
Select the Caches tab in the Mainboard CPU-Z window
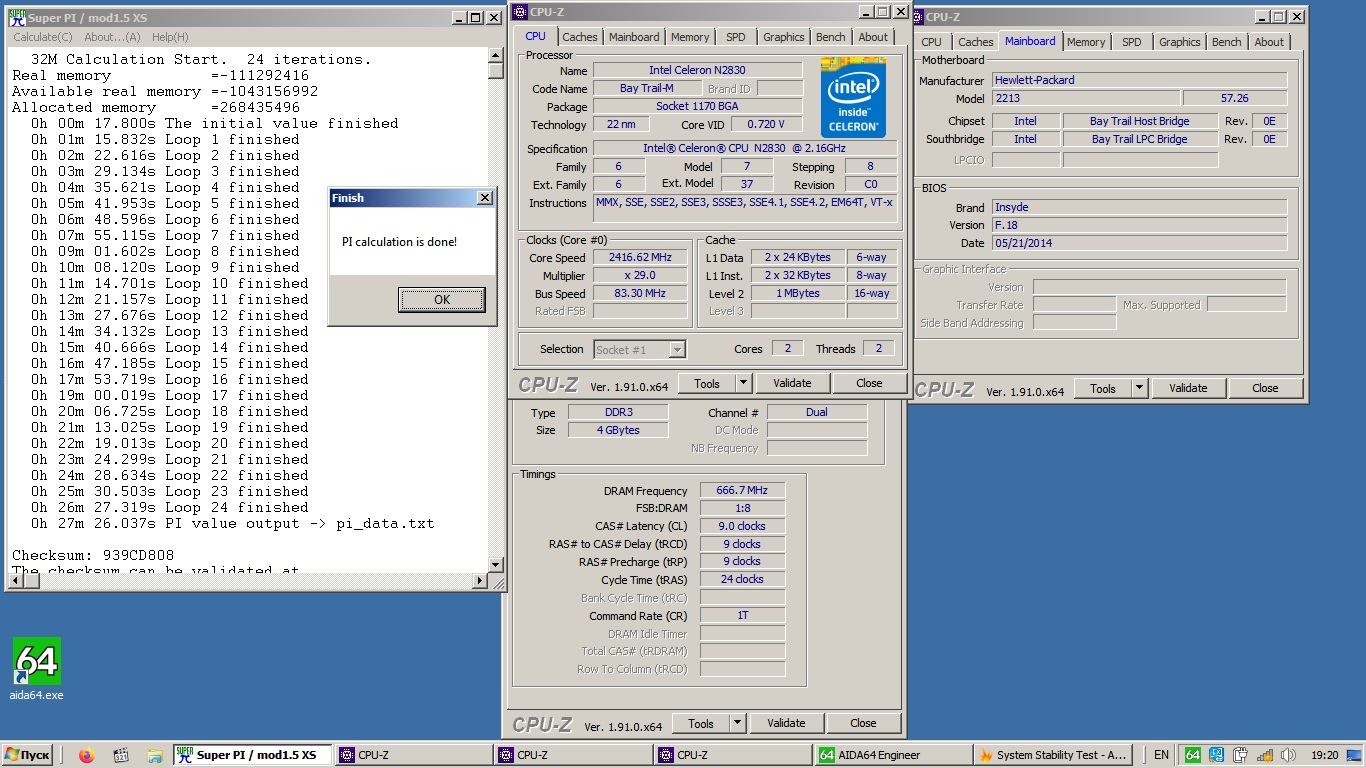tap(975, 42)
